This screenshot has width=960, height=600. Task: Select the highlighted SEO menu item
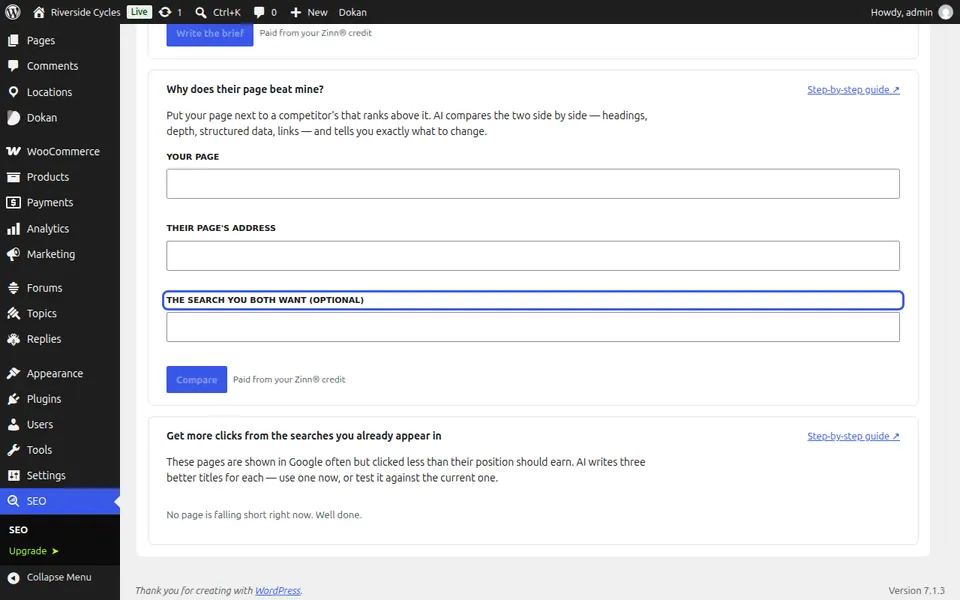pos(60,501)
